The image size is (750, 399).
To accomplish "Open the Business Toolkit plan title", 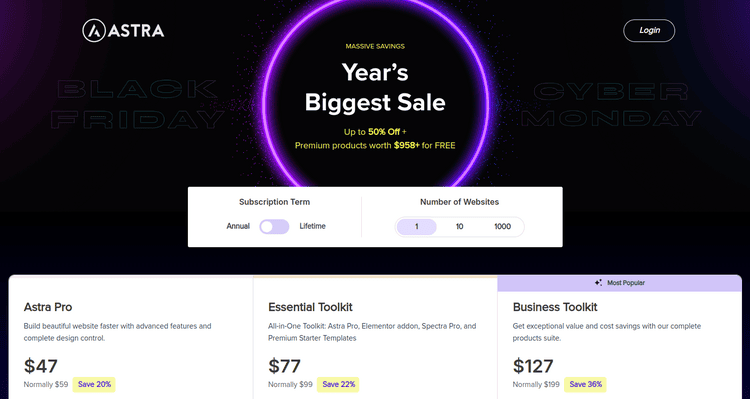I will (555, 307).
